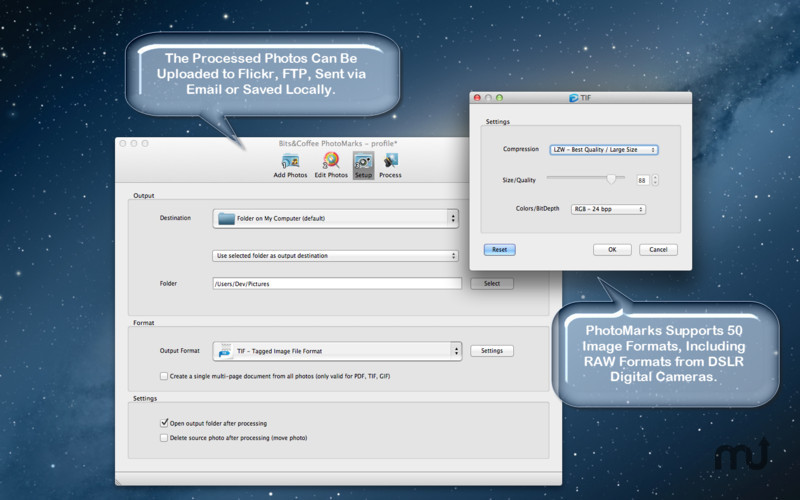Image resolution: width=800 pixels, height=500 pixels.
Task: Open the Colors/BitDepth dropdown
Action: coord(608,209)
